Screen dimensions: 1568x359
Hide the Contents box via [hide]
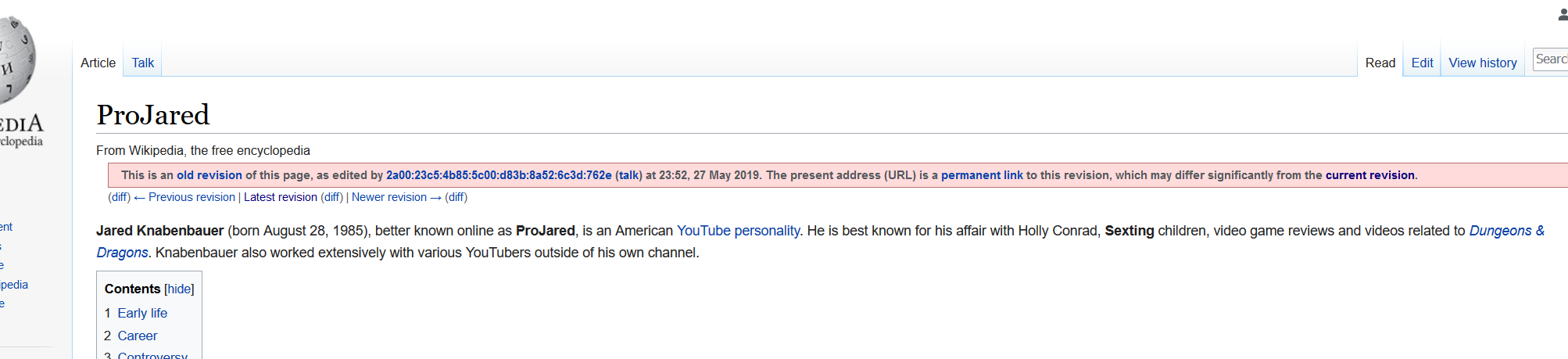point(179,289)
